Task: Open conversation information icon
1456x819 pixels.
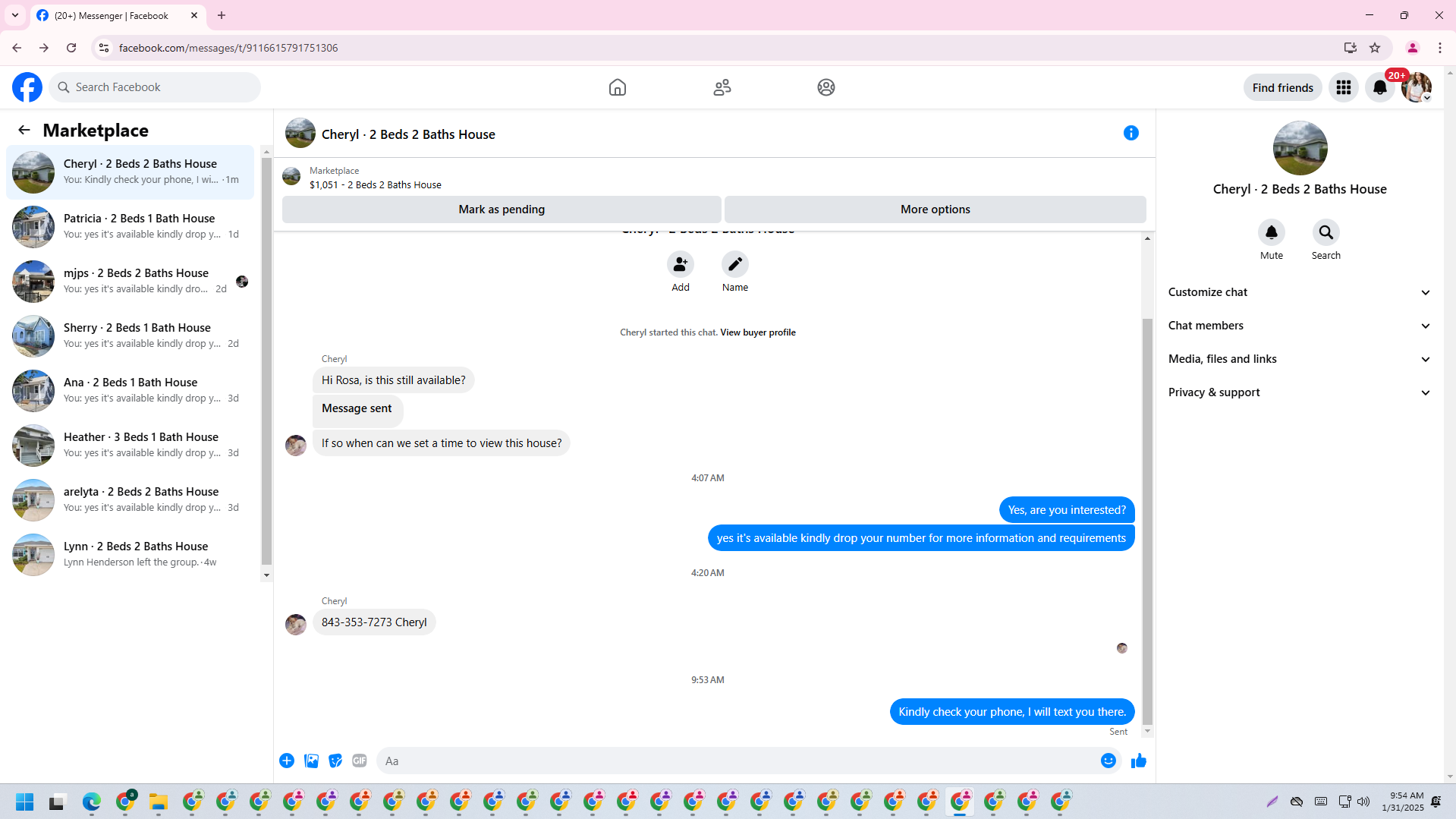Action: click(x=1131, y=133)
